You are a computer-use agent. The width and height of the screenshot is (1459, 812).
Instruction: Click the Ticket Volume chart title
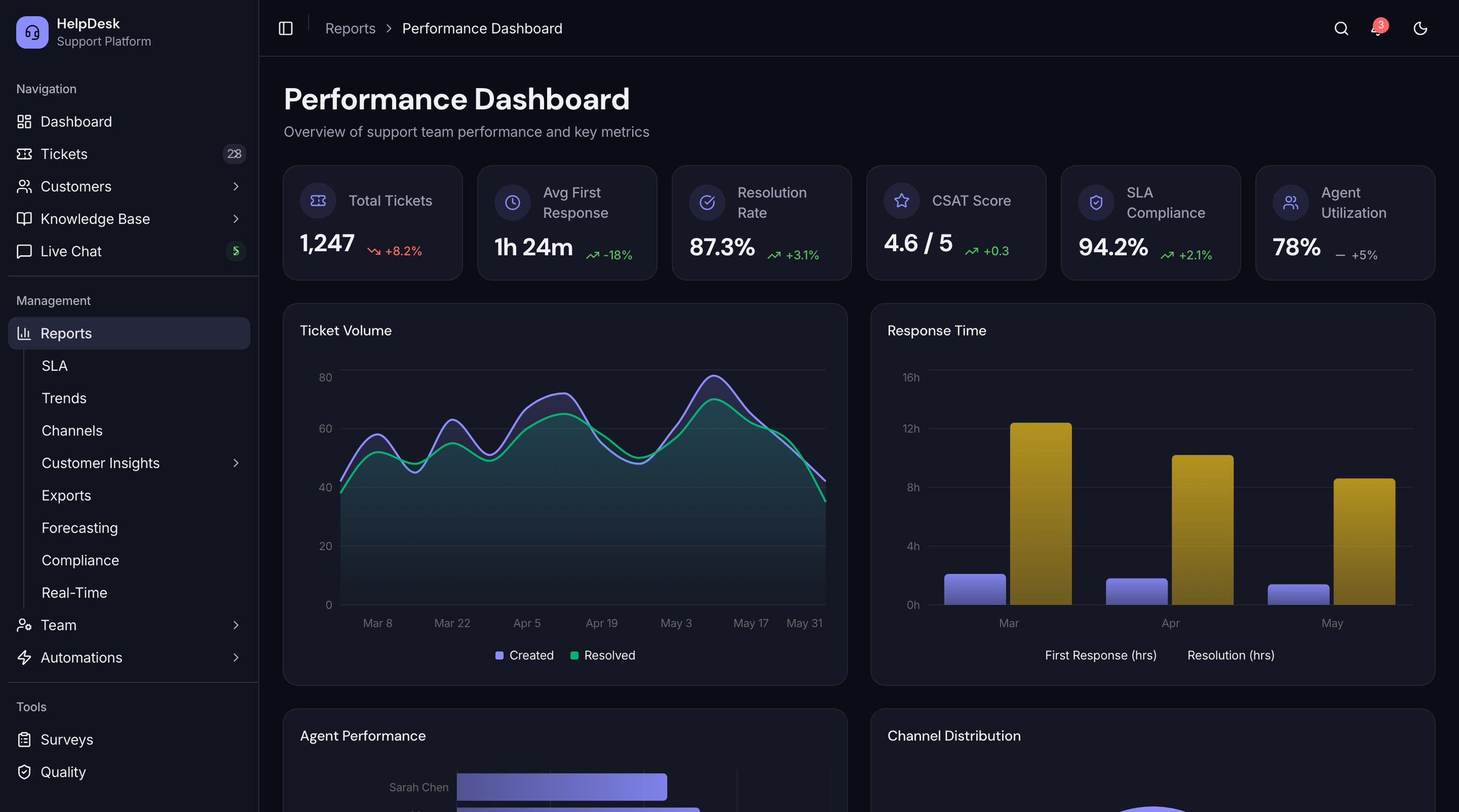coord(345,330)
